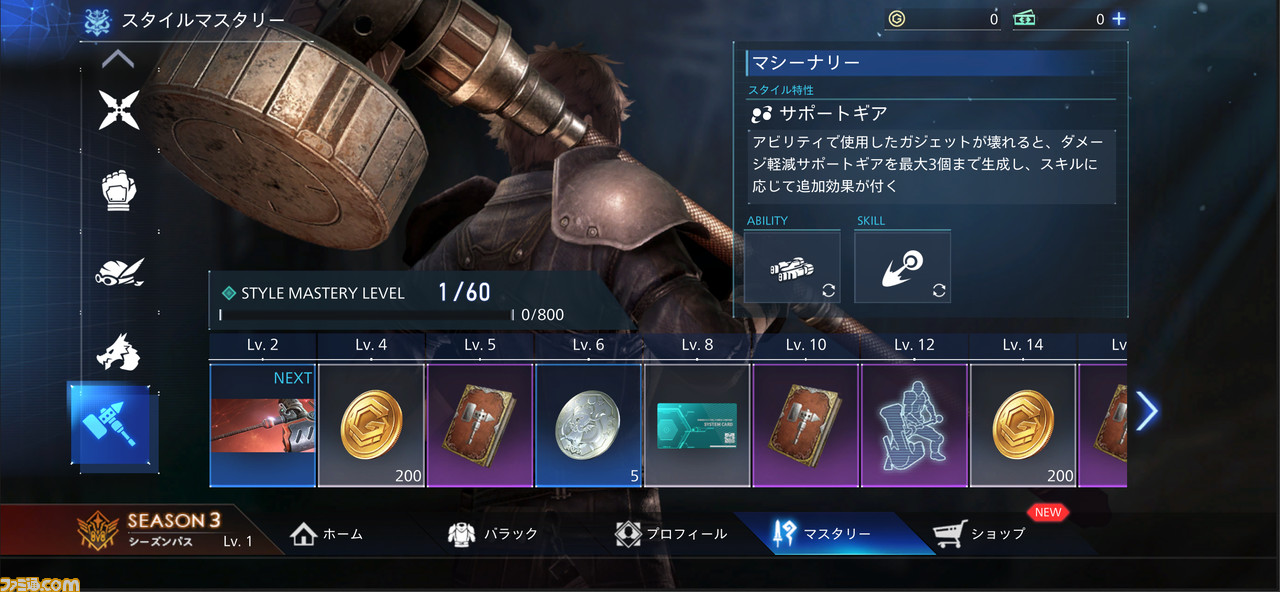Image resolution: width=1280 pixels, height=592 pixels.
Task: Swap the ability via its cycle arrows
Action: tap(828, 291)
